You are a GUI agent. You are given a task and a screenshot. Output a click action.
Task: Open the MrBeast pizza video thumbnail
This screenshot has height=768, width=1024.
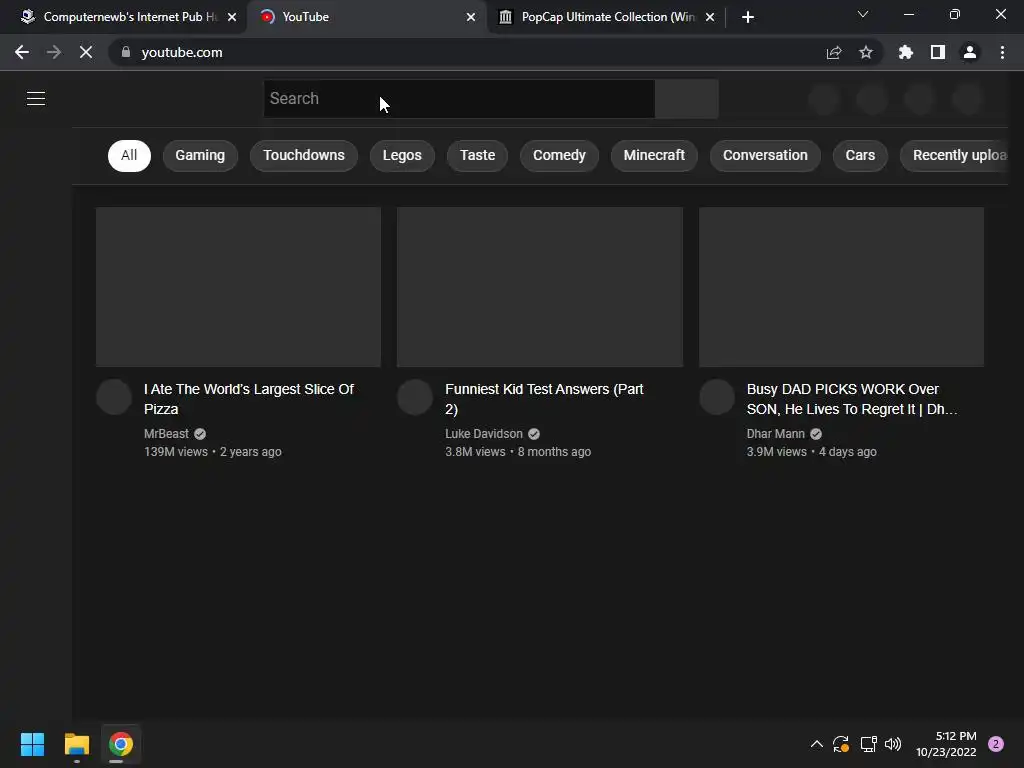point(238,287)
